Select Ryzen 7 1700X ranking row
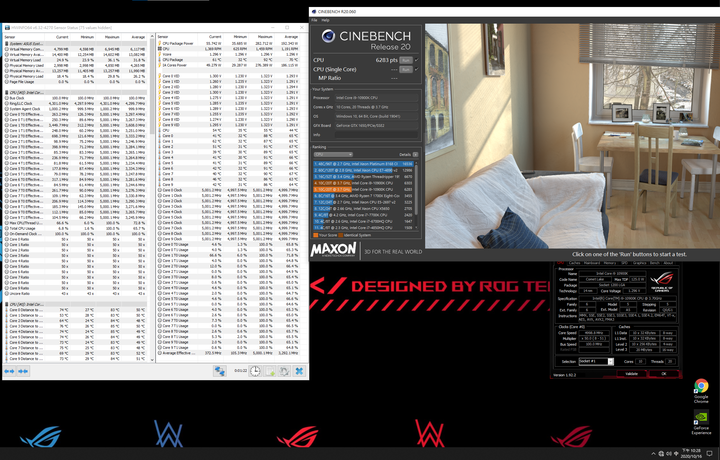This screenshot has height=460, width=720. [x=363, y=196]
